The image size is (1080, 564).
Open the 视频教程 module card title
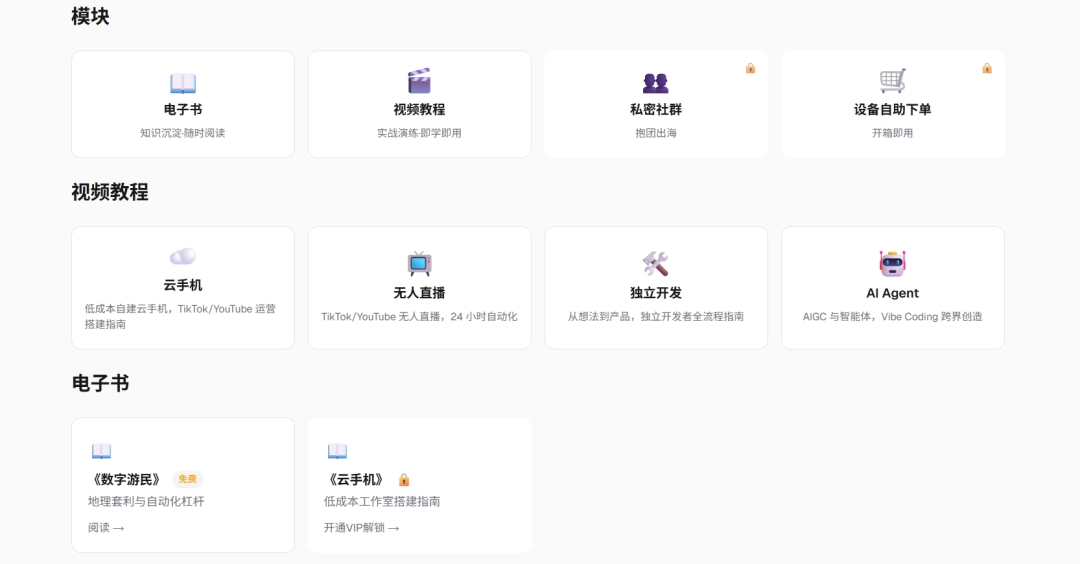click(x=419, y=109)
